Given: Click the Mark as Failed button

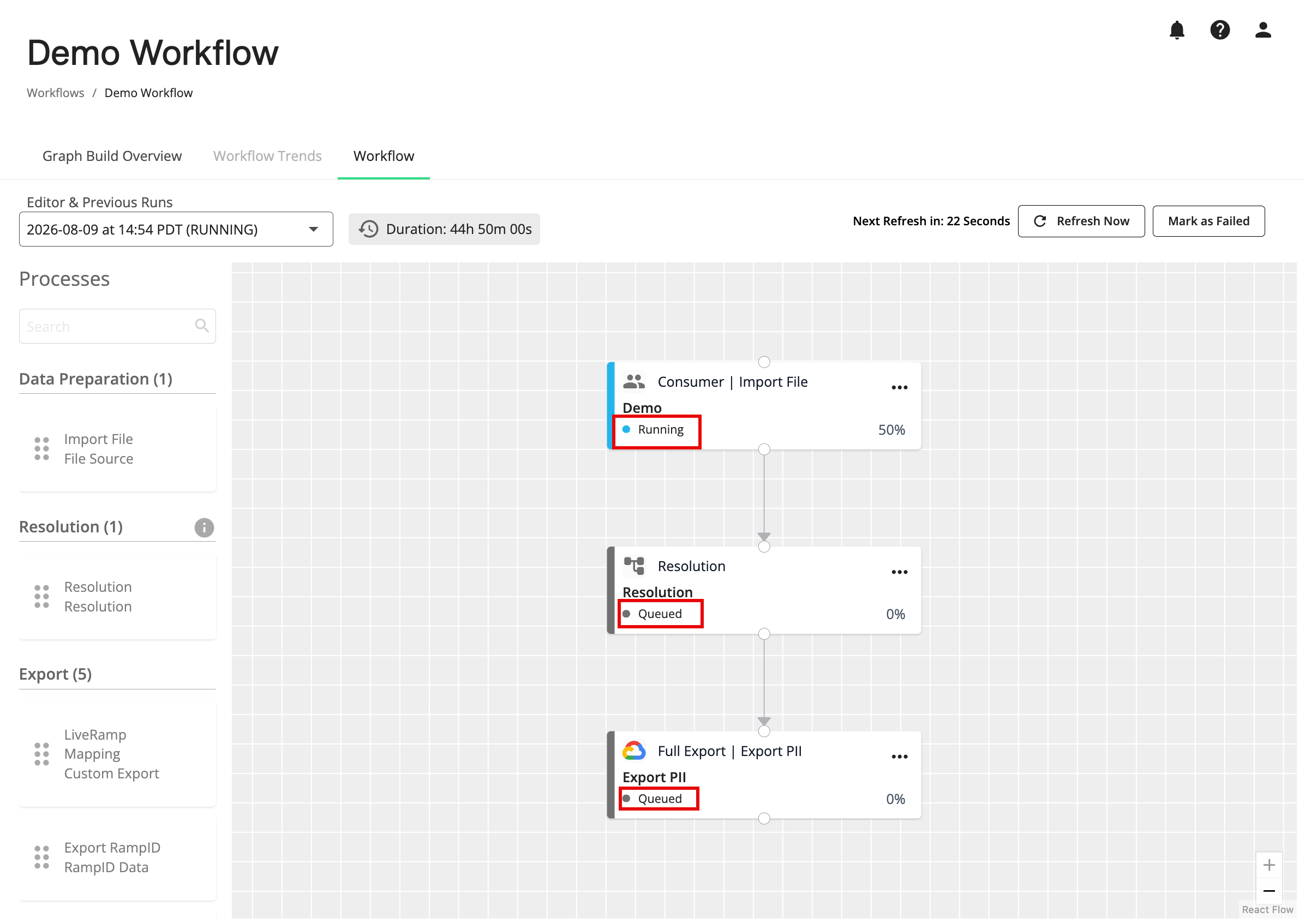Looking at the screenshot, I should (1208, 221).
